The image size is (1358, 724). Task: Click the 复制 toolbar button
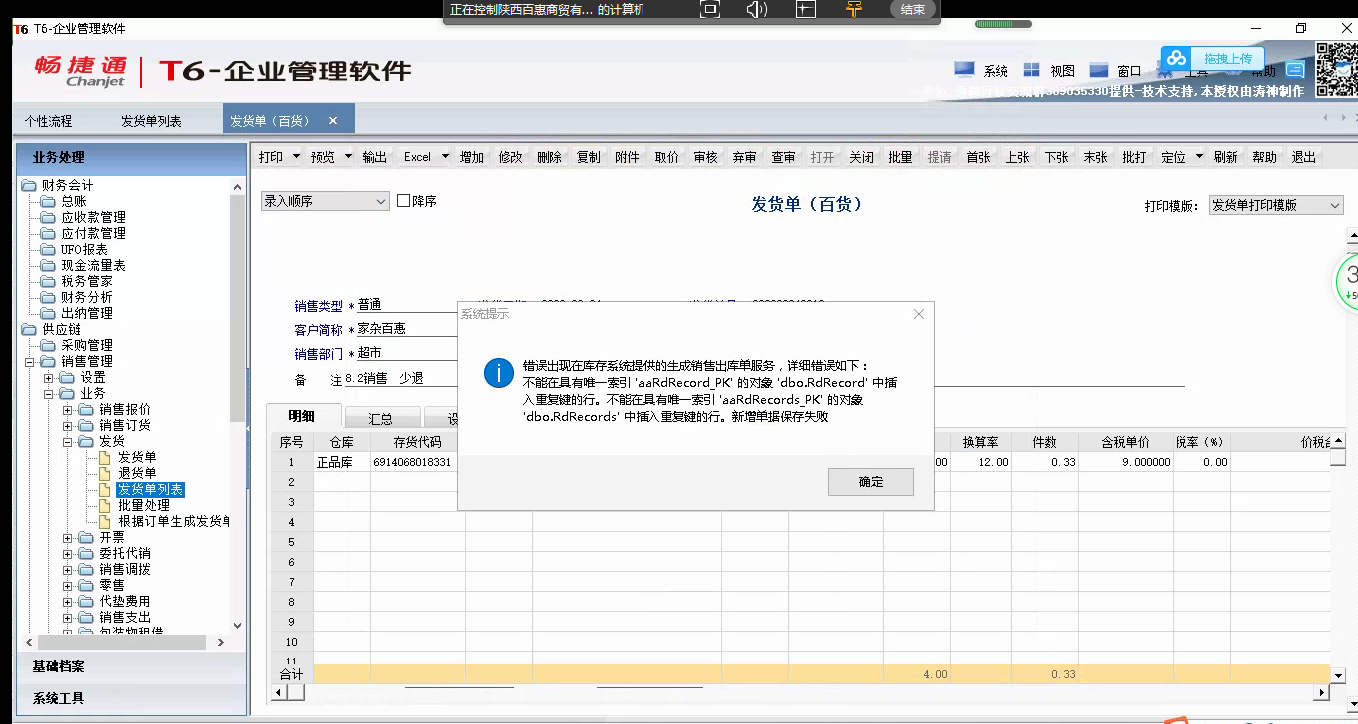tap(588, 157)
